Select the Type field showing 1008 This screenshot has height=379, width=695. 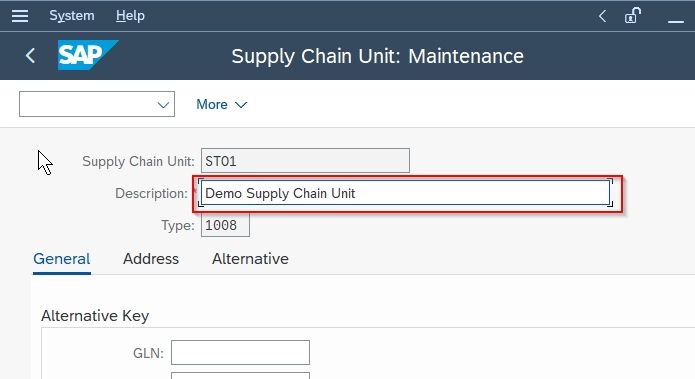tap(225, 225)
